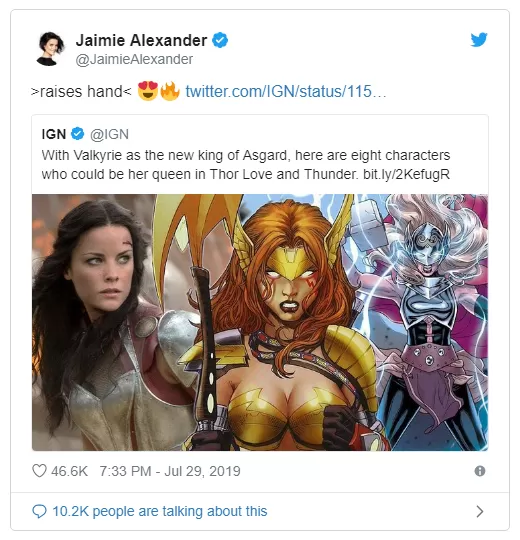Click the Twitter bird logo icon
Image resolution: width=520 pixels, height=540 pixels.
(479, 40)
